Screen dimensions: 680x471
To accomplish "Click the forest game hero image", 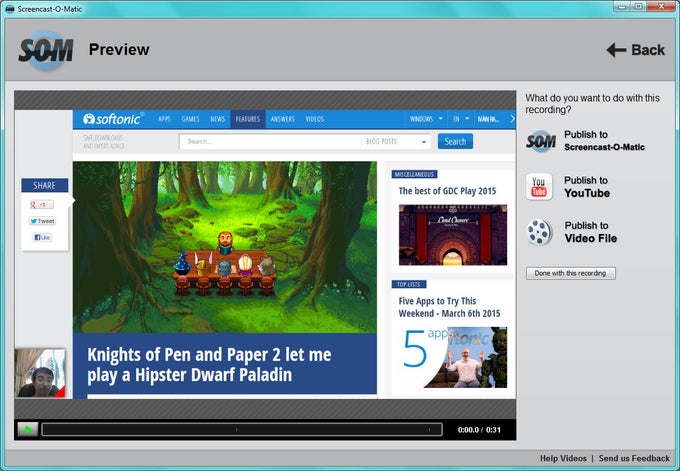I will coord(225,247).
